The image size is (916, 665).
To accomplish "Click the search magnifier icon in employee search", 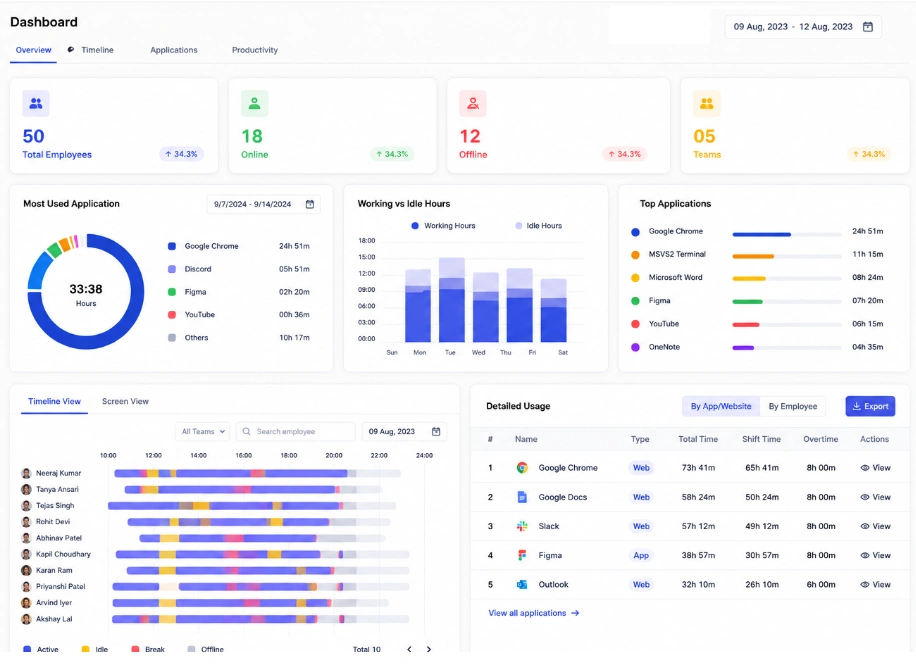I will click(x=247, y=431).
